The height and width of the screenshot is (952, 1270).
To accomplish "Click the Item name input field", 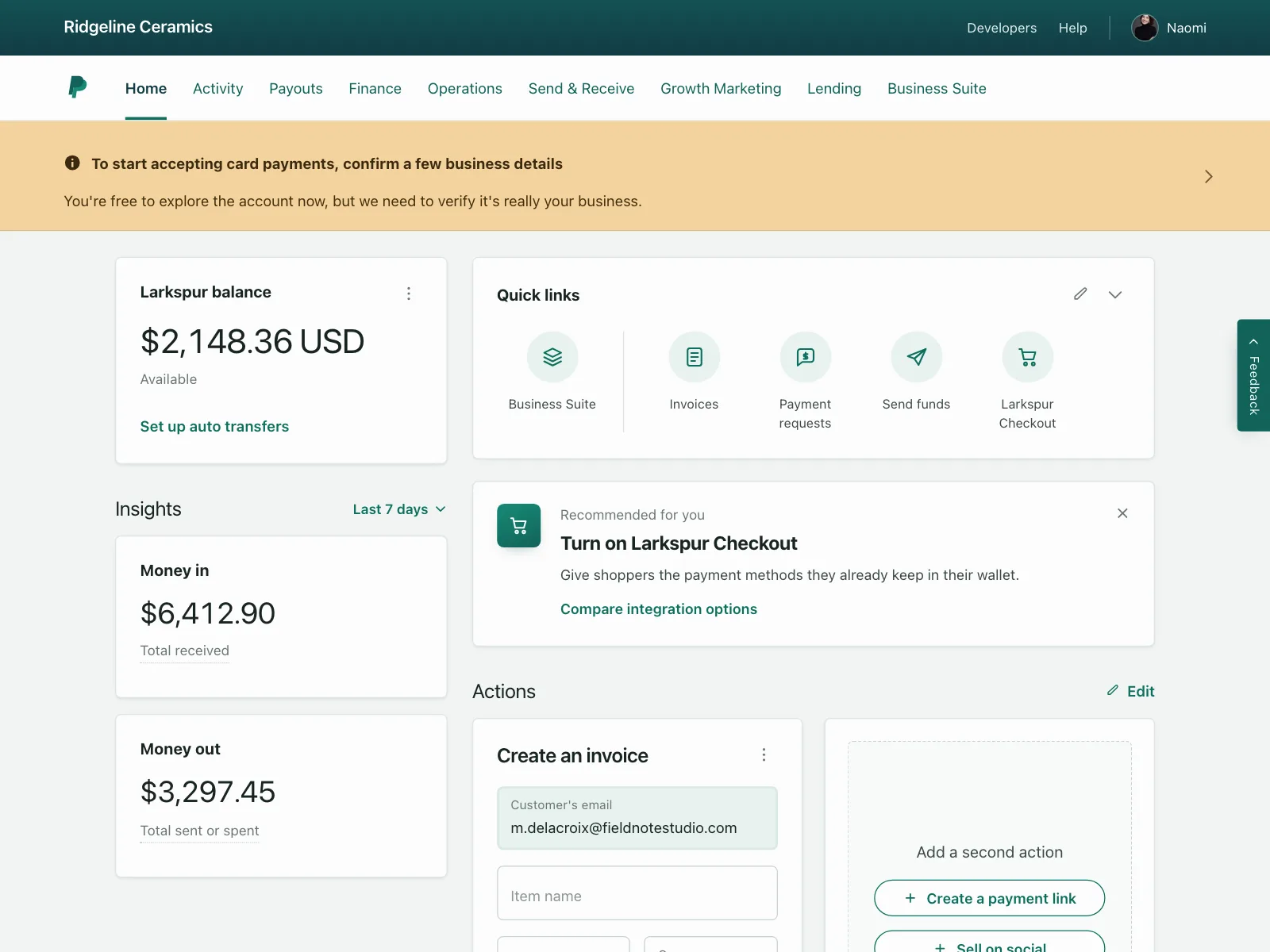I will point(637,893).
